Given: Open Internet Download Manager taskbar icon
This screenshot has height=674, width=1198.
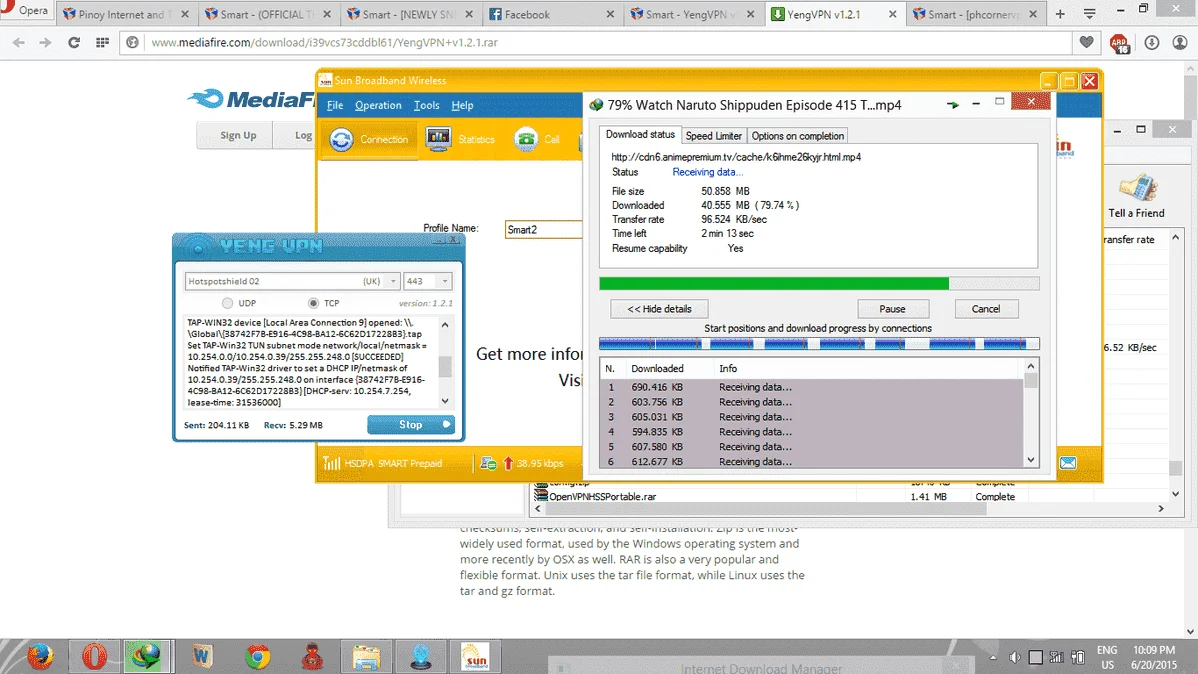Looking at the screenshot, I should [146, 656].
